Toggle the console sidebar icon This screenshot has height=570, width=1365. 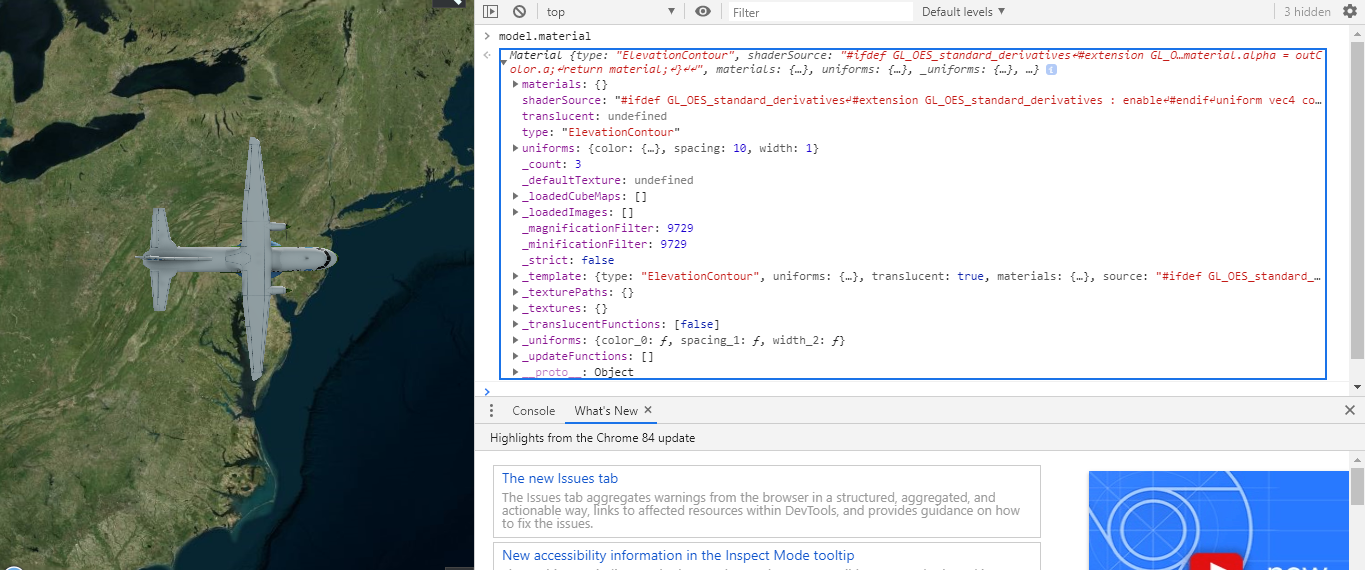pos(490,12)
